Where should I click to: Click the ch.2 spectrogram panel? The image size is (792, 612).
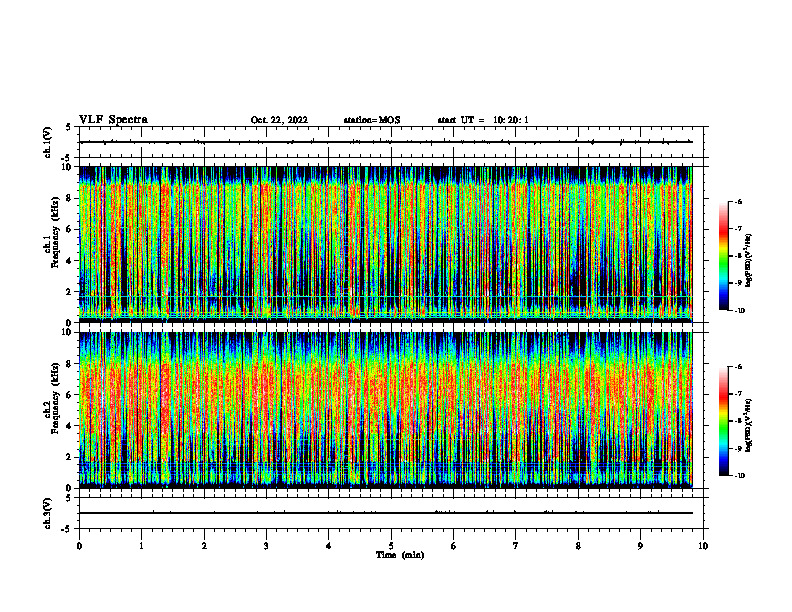tap(385, 410)
